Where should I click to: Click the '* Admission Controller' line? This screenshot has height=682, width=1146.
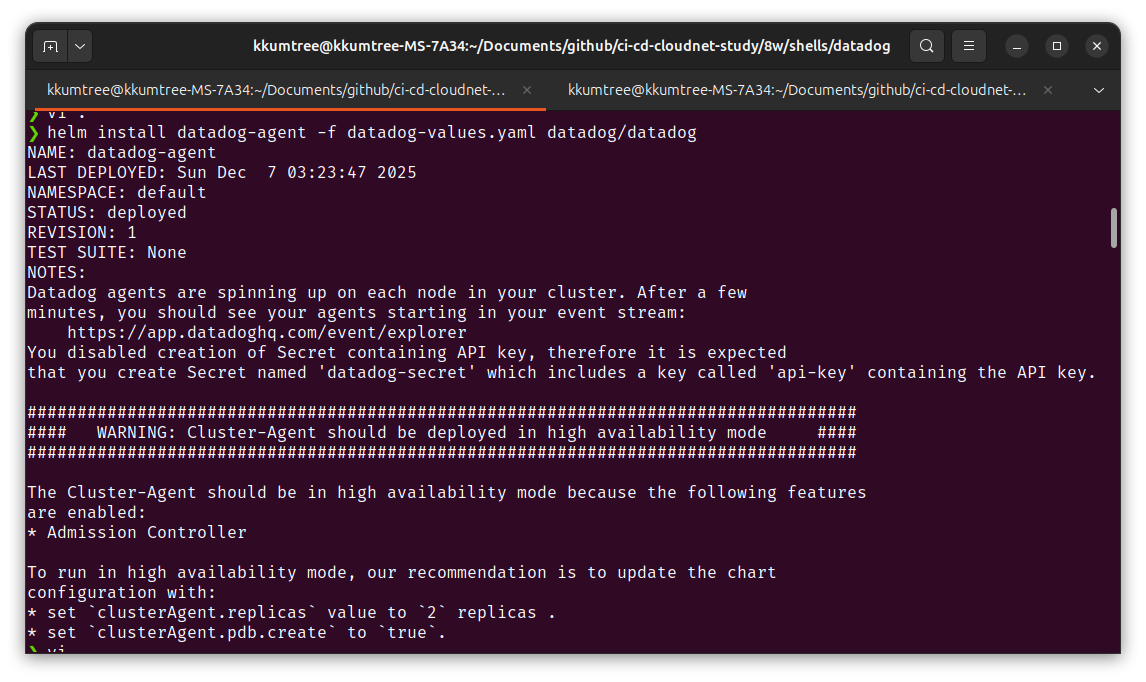coord(137,532)
